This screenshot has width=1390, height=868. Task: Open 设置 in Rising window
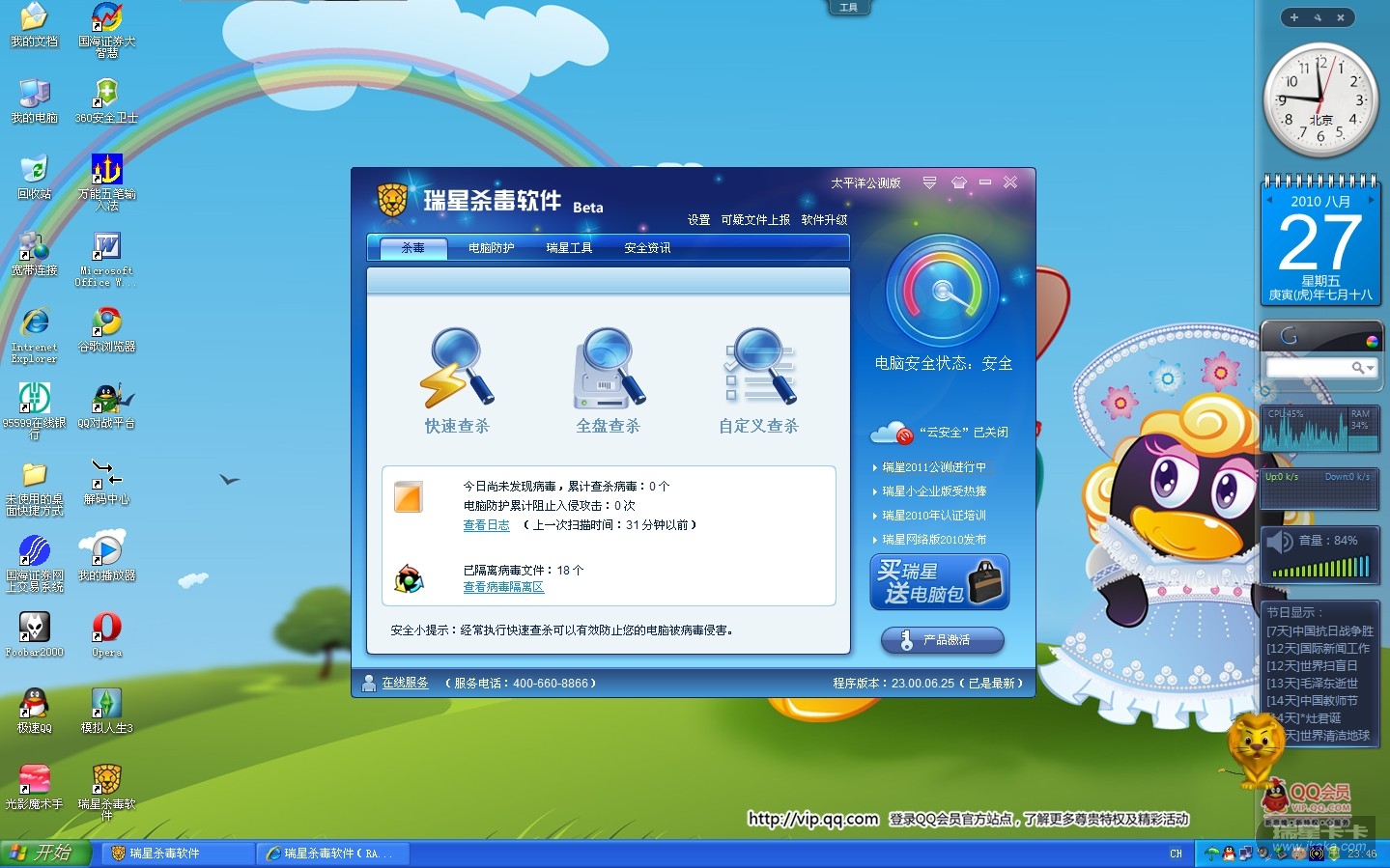click(698, 220)
